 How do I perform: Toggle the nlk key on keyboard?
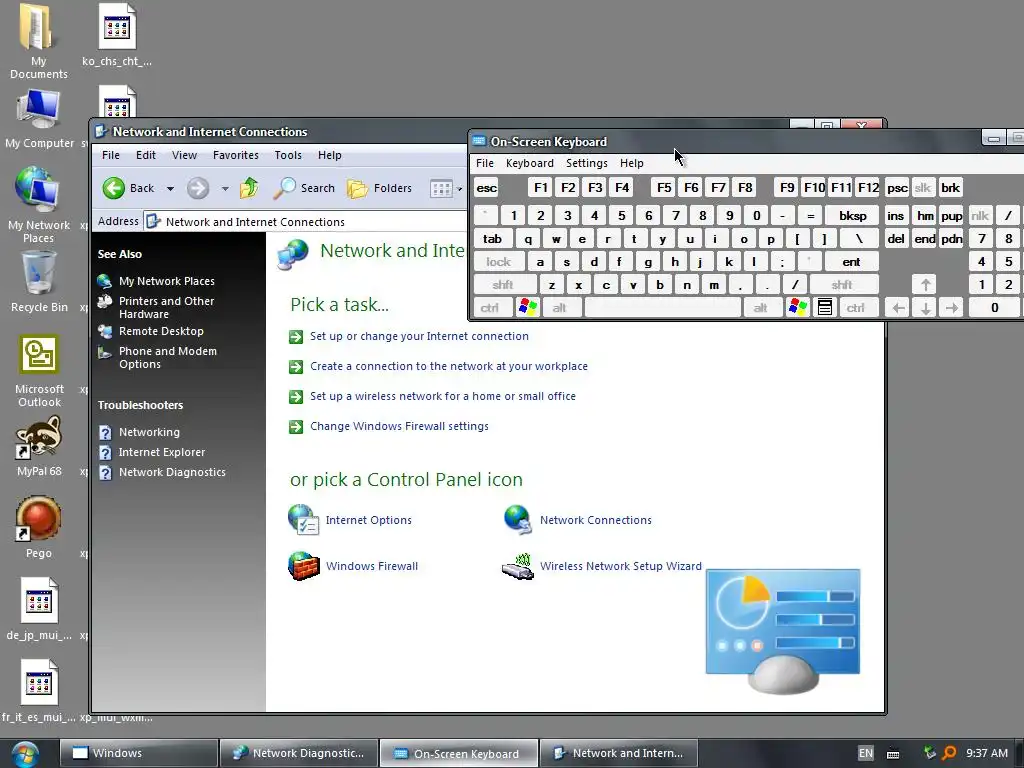coord(980,216)
